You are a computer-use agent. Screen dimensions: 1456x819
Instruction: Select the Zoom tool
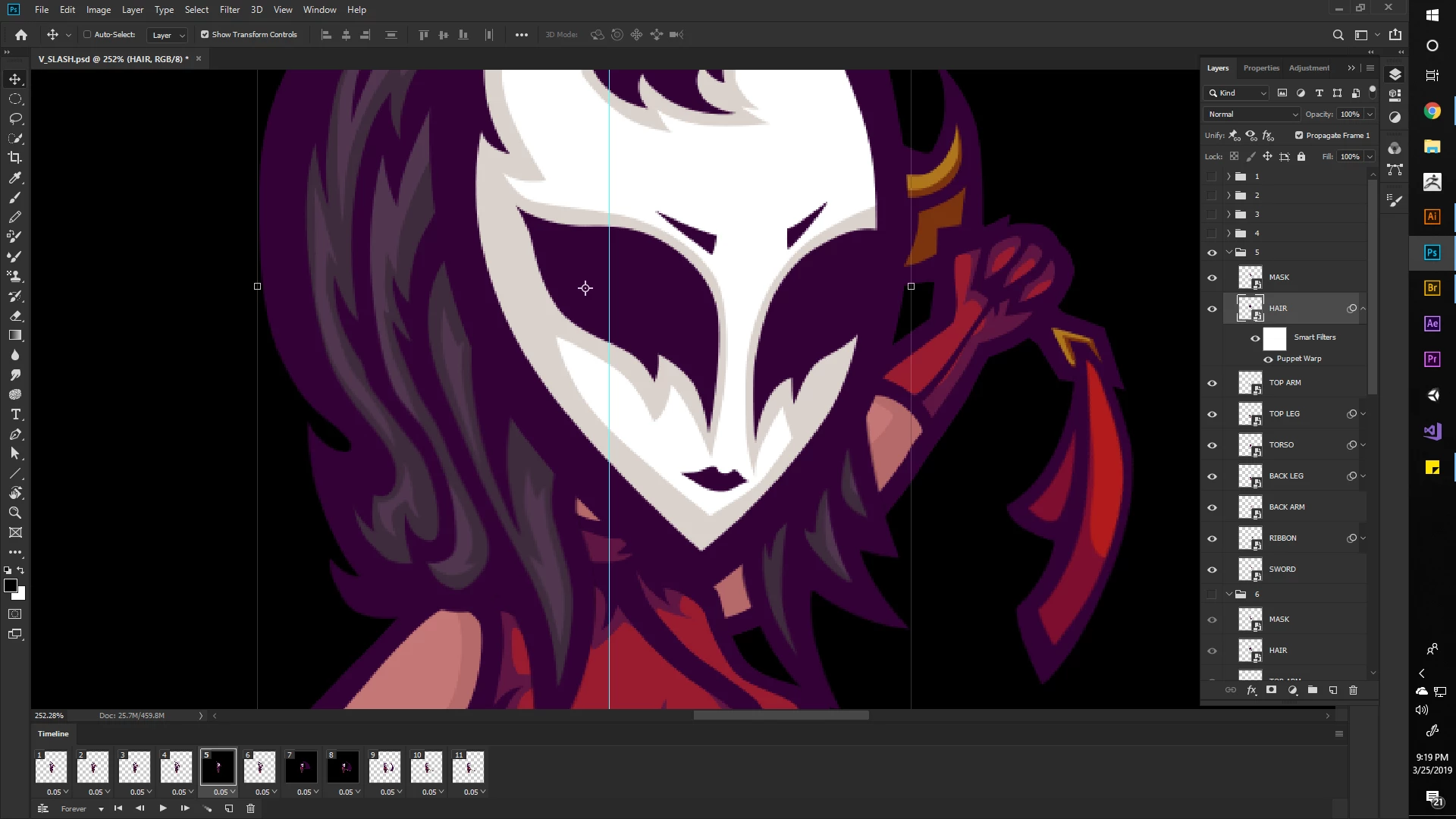(x=15, y=513)
